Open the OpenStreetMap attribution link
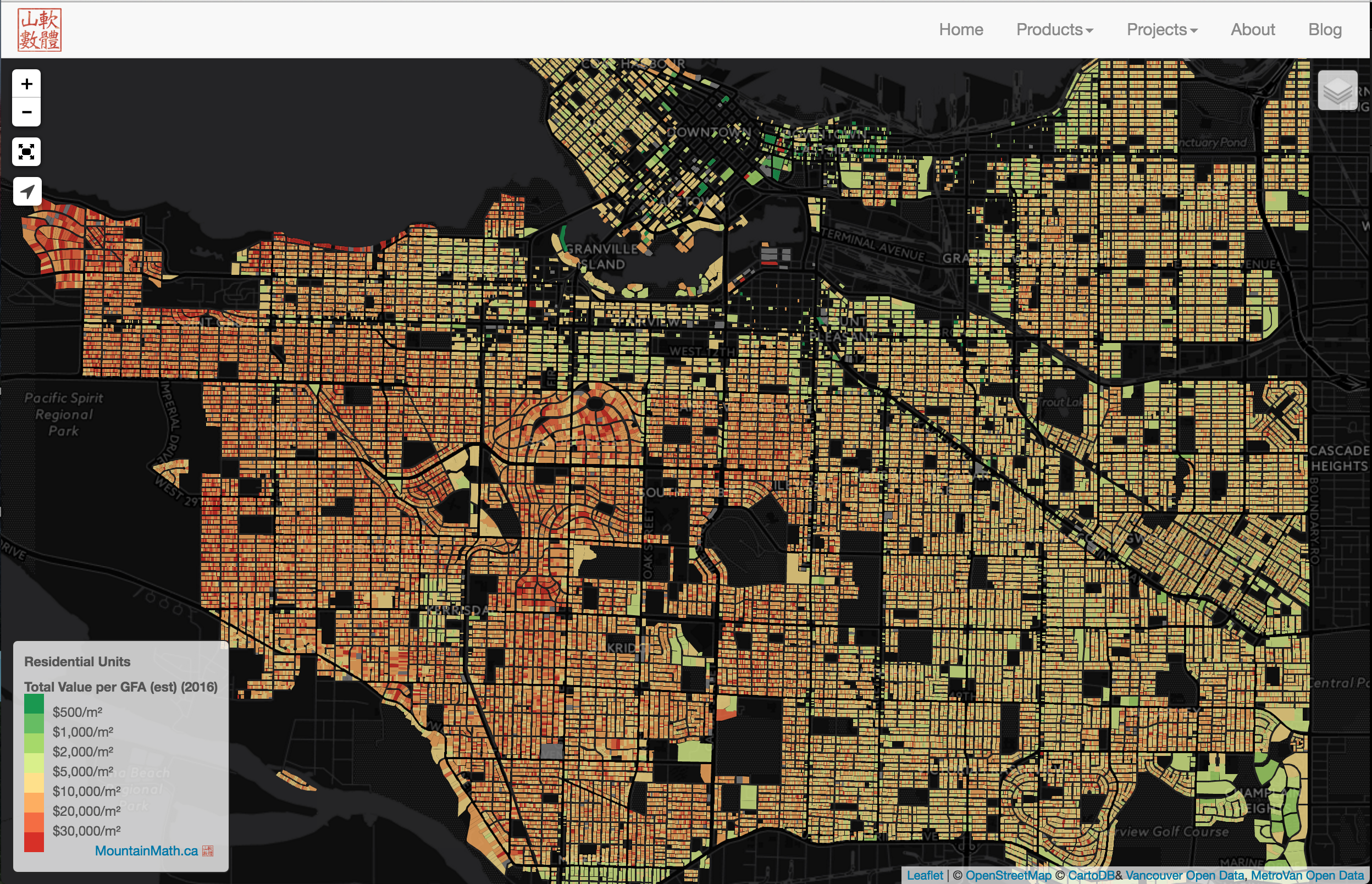Viewport: 1372px width, 884px height. coord(1008,875)
